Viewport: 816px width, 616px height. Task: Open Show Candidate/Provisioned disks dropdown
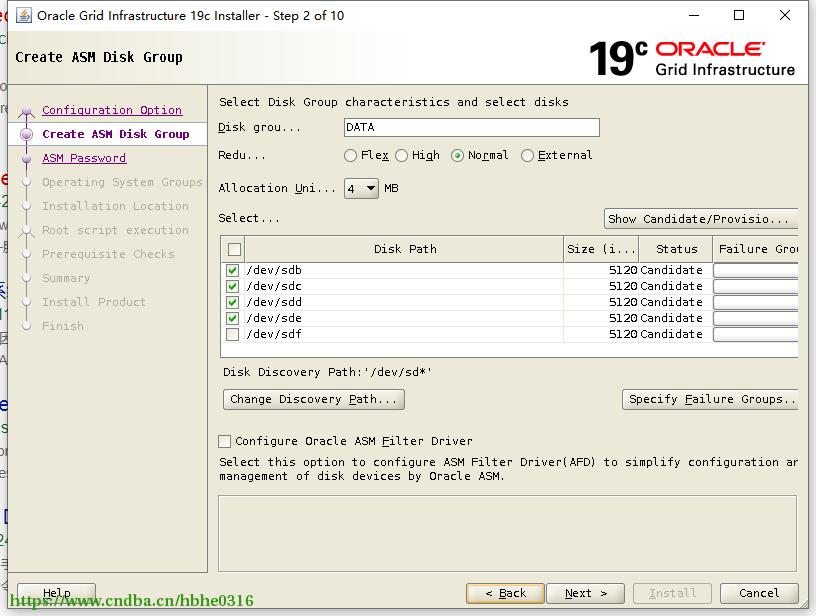(x=700, y=219)
